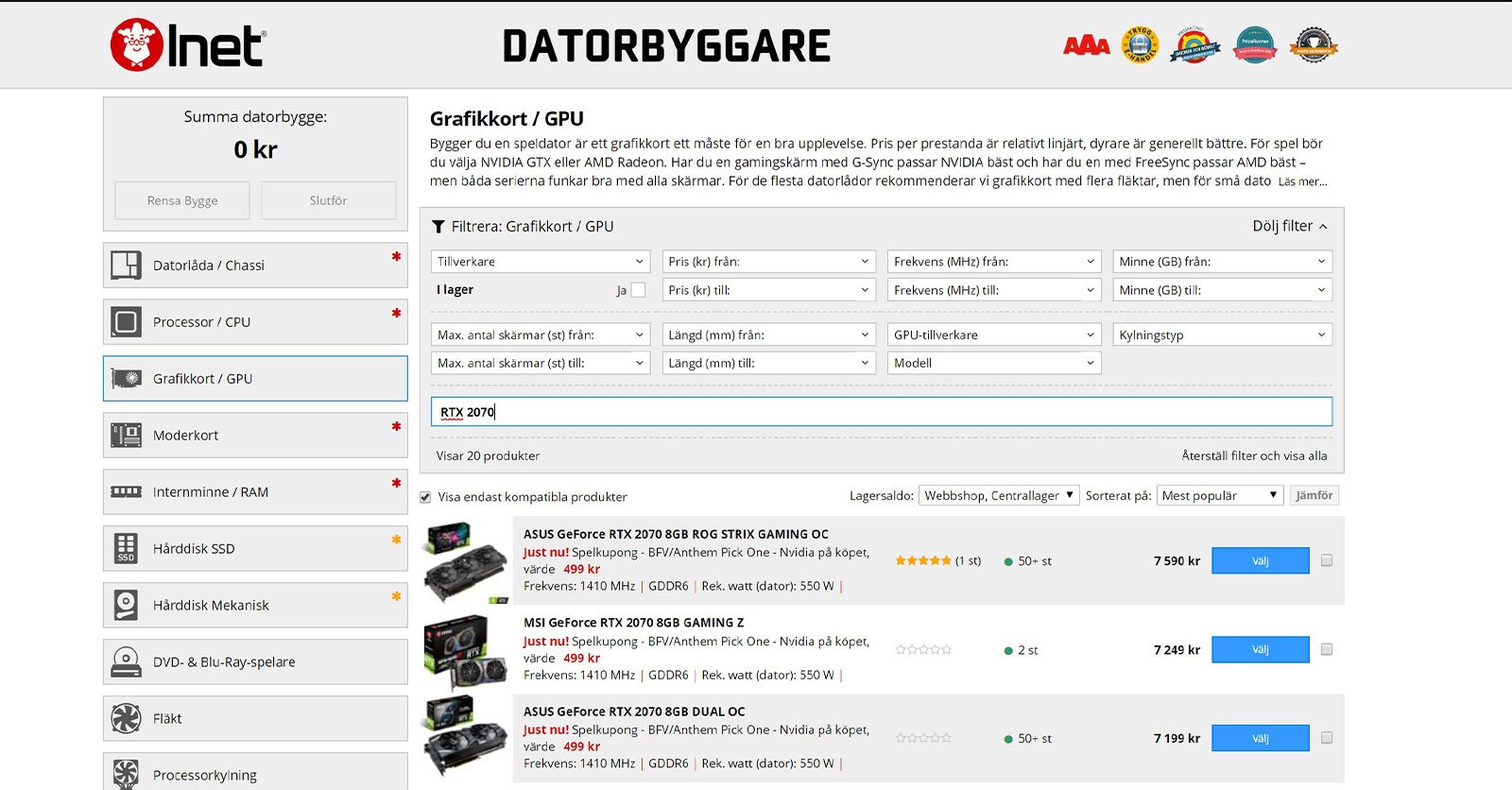Open the Pris (kr) till dropdown
The image size is (1512, 790).
tap(768, 290)
